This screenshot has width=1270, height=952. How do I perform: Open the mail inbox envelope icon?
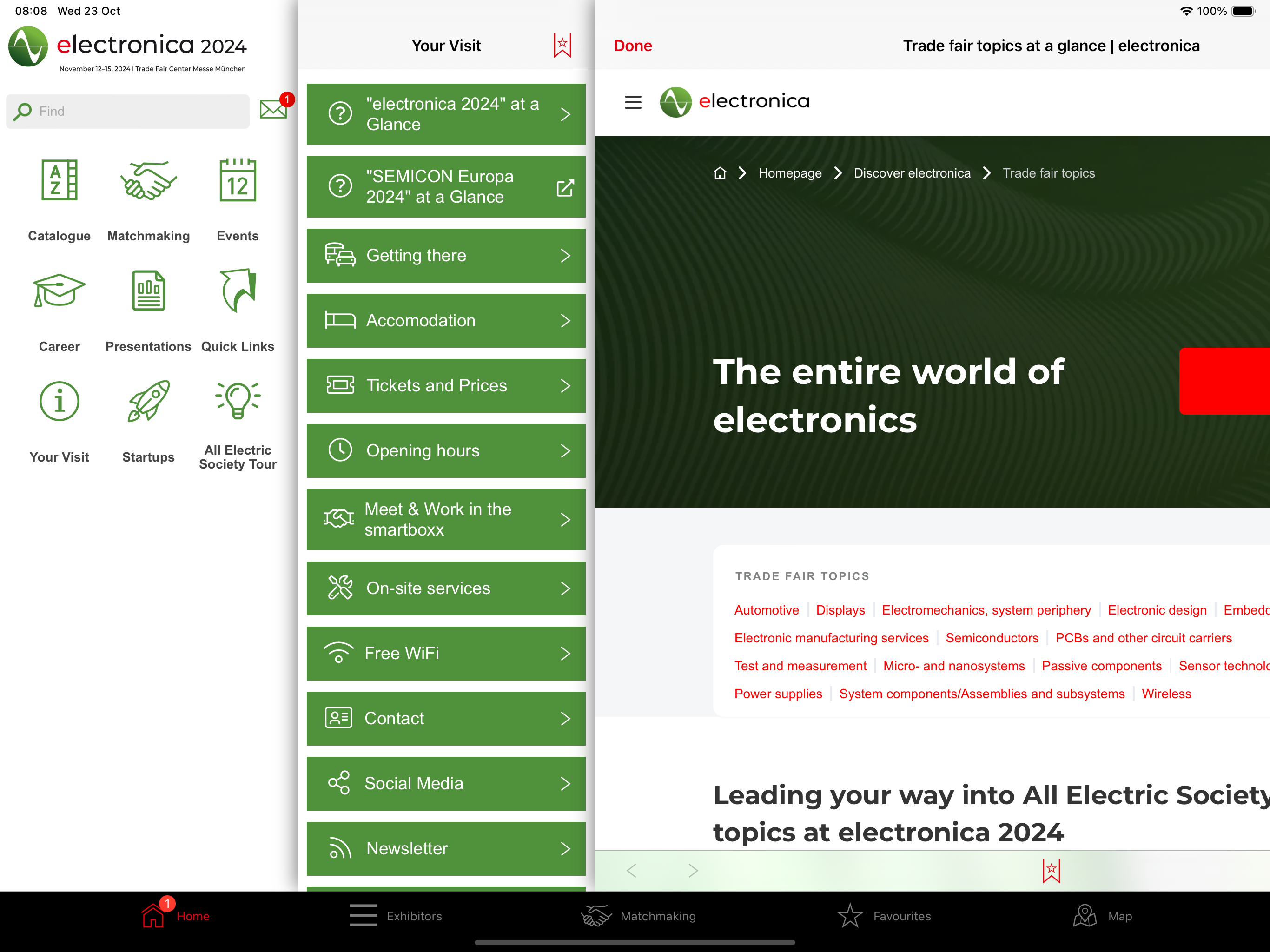(273, 108)
